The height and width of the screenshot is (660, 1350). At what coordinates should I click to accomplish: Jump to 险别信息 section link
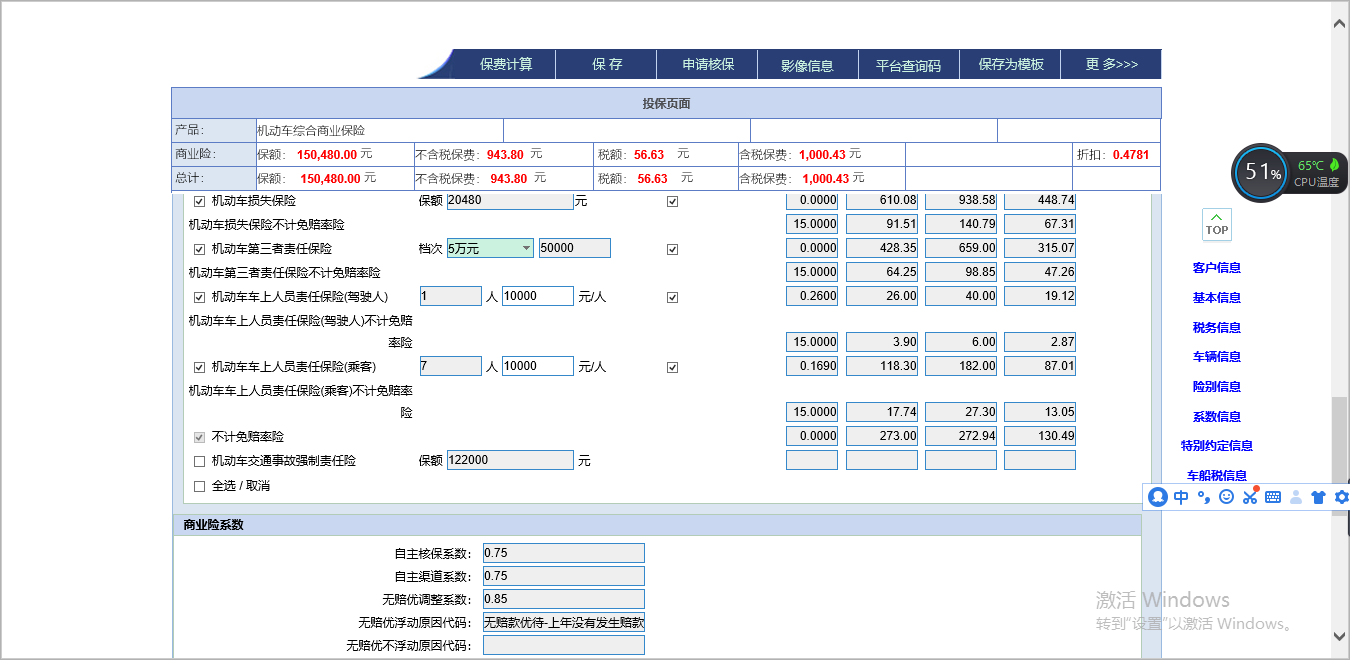pyautogui.click(x=1216, y=387)
